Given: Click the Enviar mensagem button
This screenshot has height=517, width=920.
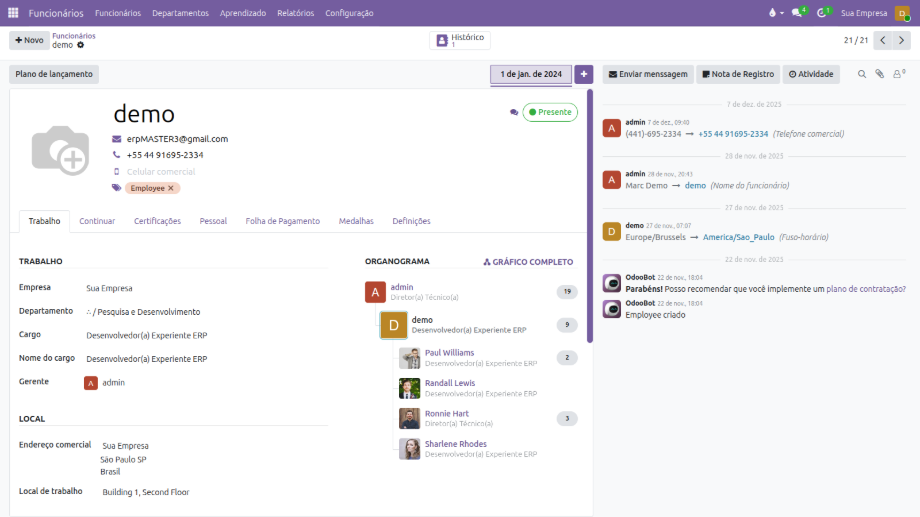Looking at the screenshot, I should (647, 74).
